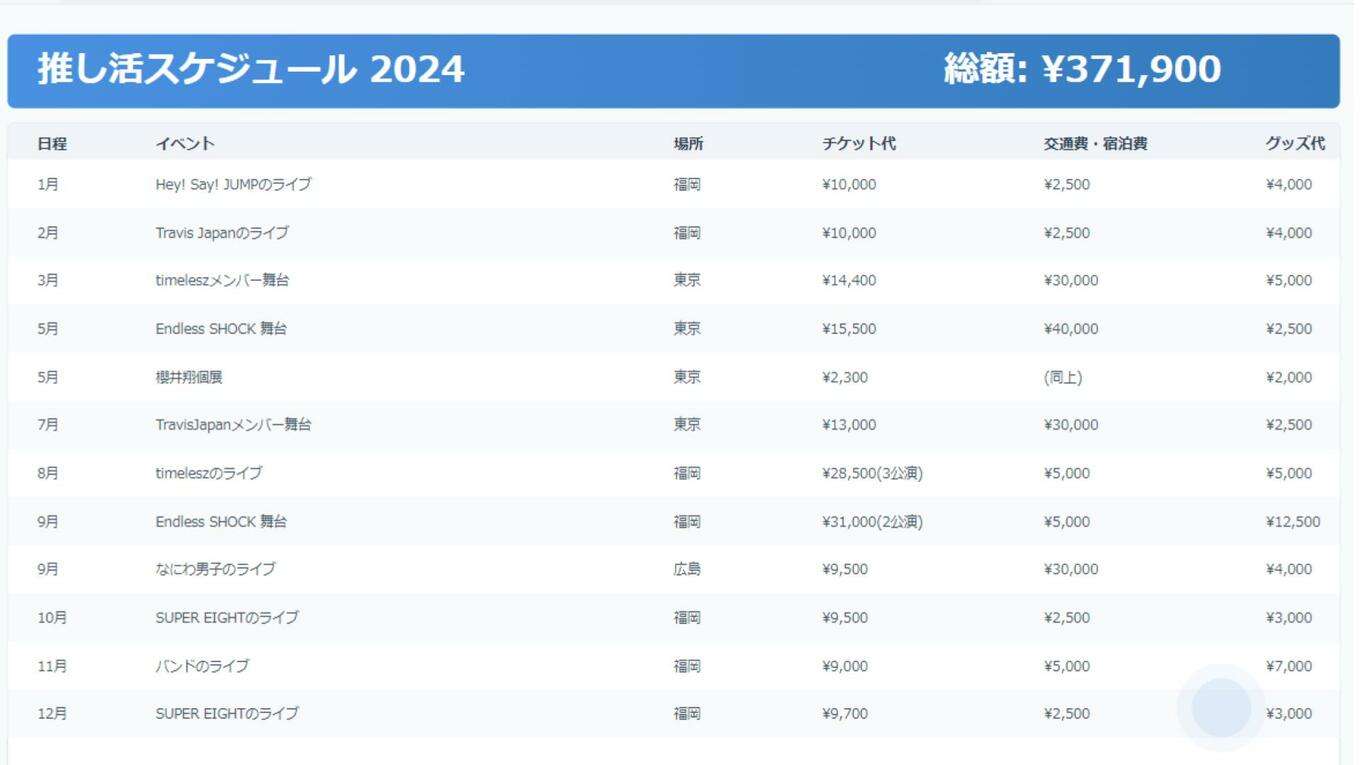
Task: Select the ¥15,500 ticket price
Action: (x=849, y=329)
